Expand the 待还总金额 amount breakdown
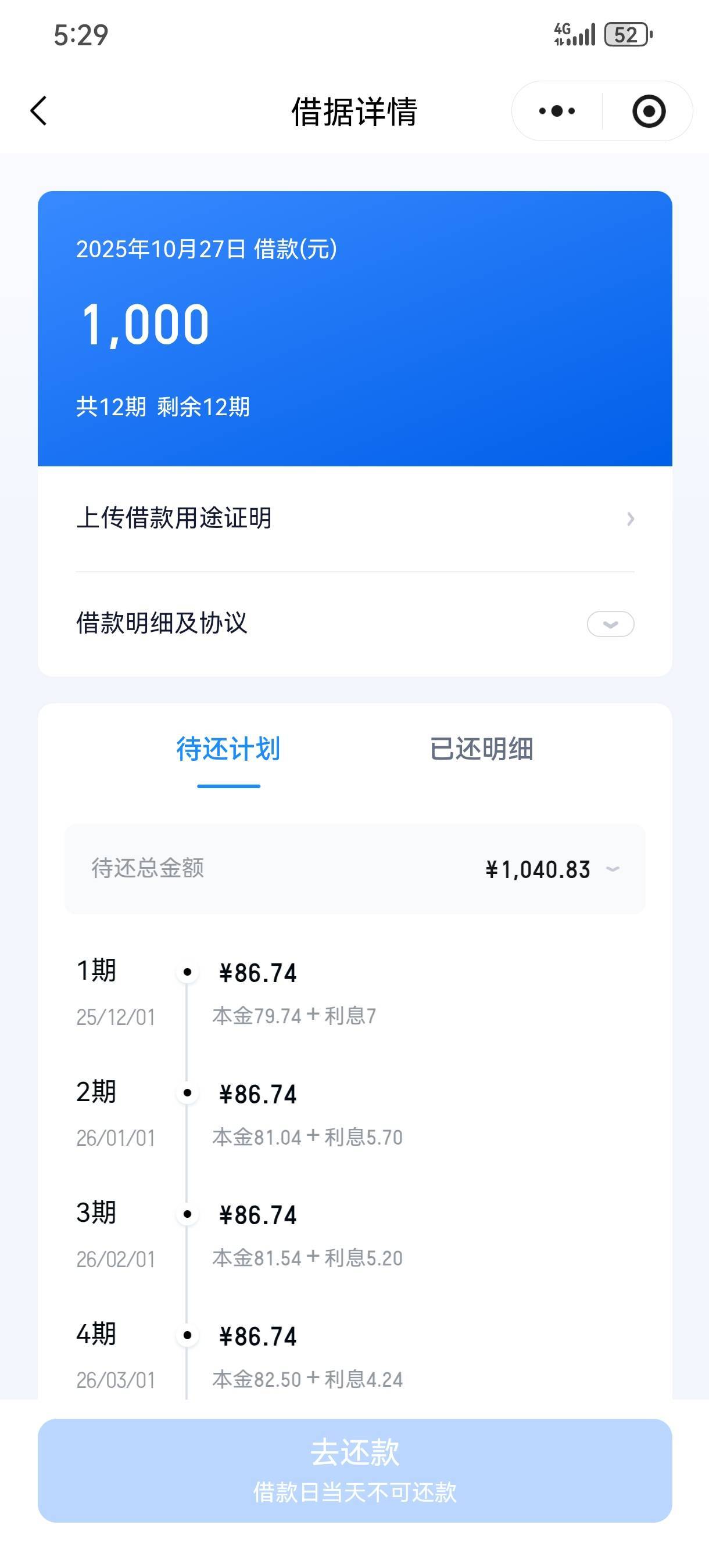 pos(613,869)
